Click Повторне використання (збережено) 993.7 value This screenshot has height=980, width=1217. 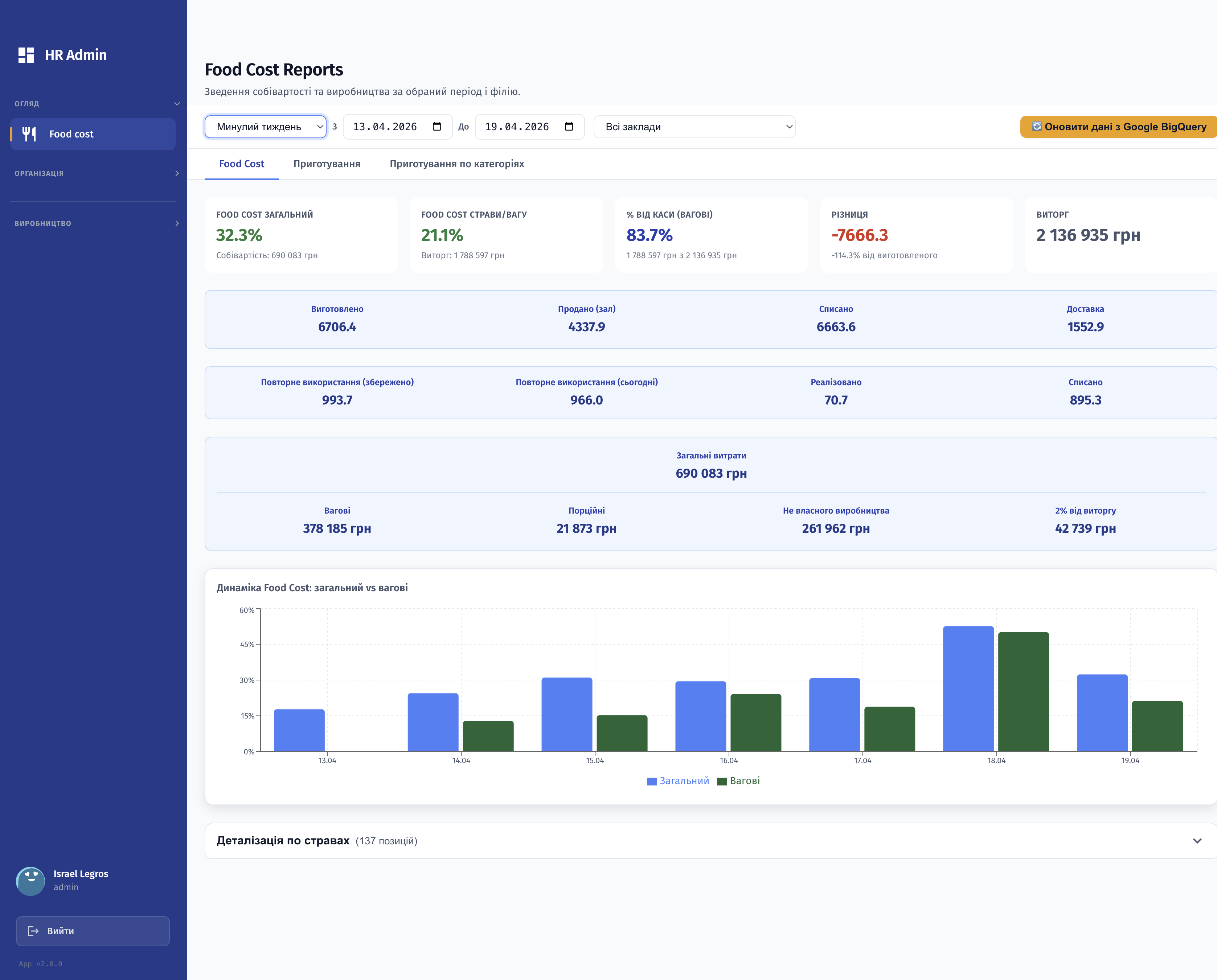pyautogui.click(x=337, y=400)
